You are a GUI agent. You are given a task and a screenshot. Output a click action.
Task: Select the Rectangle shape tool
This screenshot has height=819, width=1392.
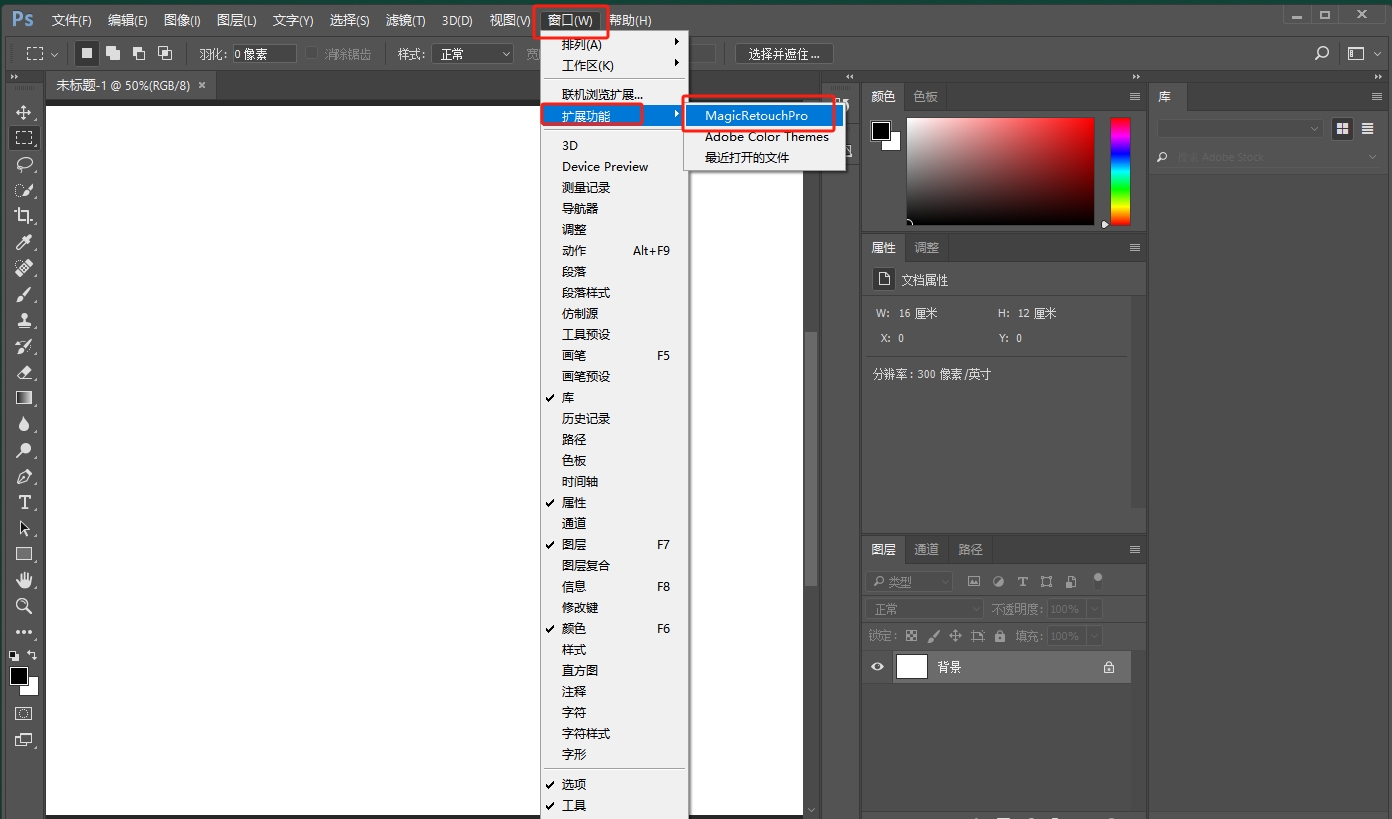click(24, 554)
